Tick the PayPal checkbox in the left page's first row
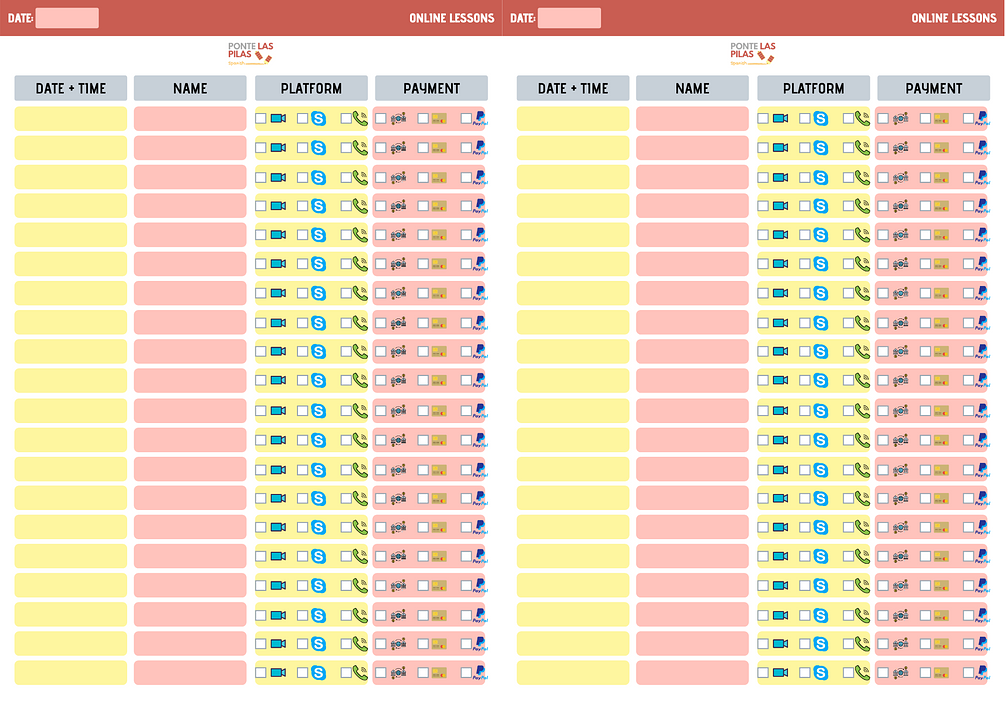 466,118
